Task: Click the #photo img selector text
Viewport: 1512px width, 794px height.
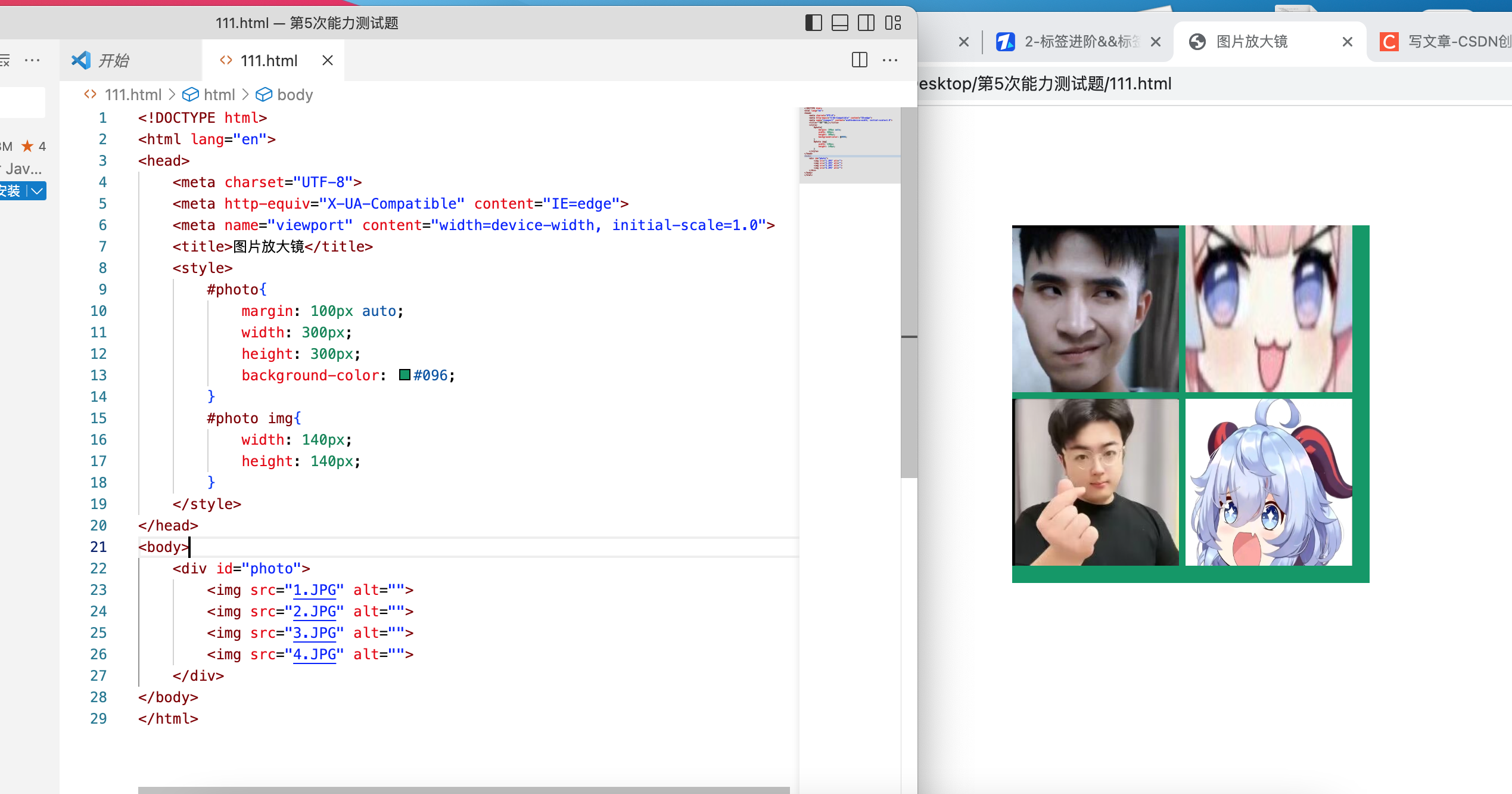Action: pyautogui.click(x=250, y=418)
